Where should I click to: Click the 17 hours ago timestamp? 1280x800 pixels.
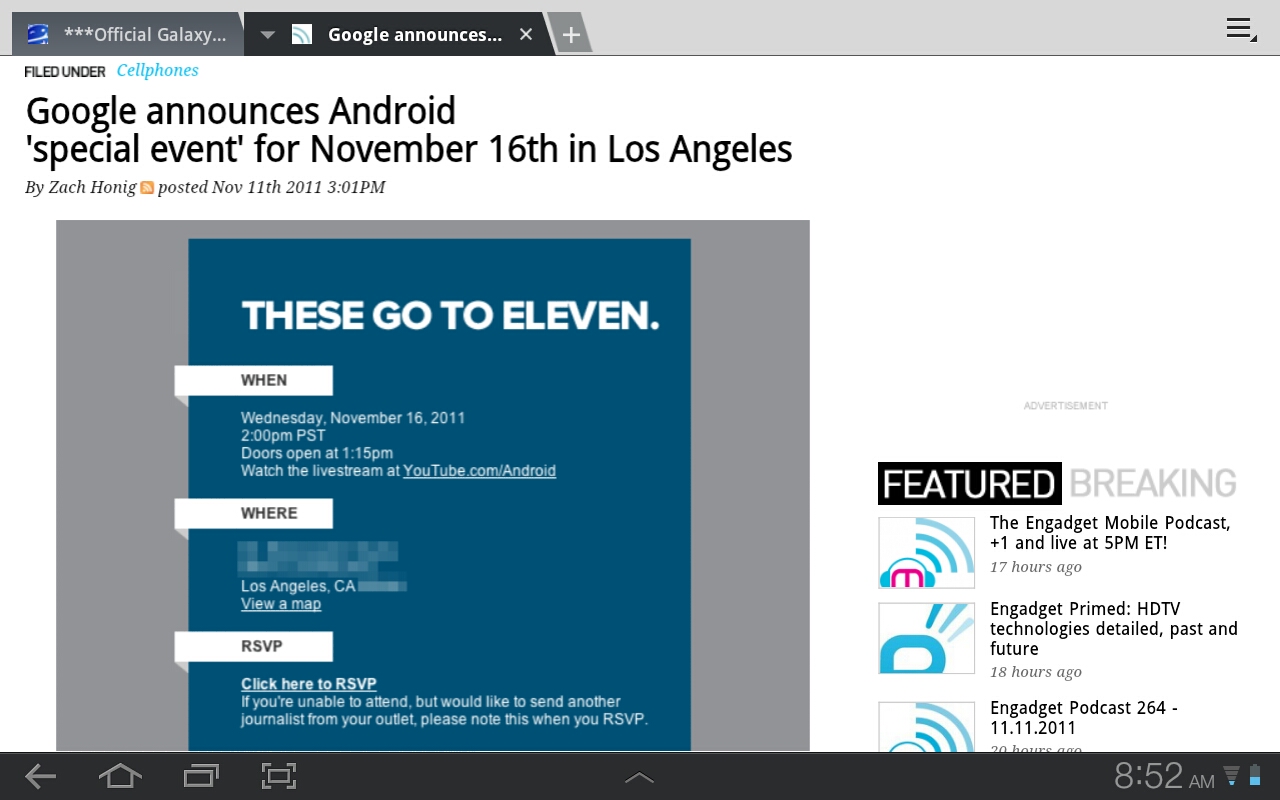click(x=1036, y=567)
